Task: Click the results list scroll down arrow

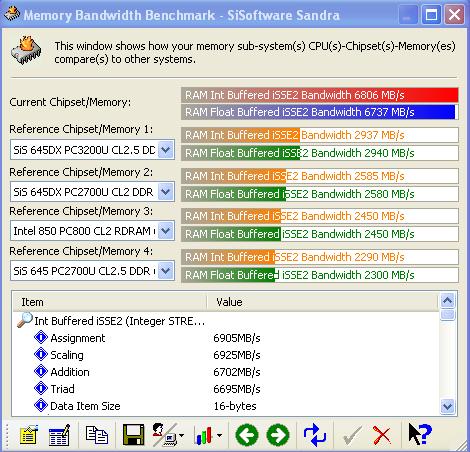Action: tap(447, 406)
